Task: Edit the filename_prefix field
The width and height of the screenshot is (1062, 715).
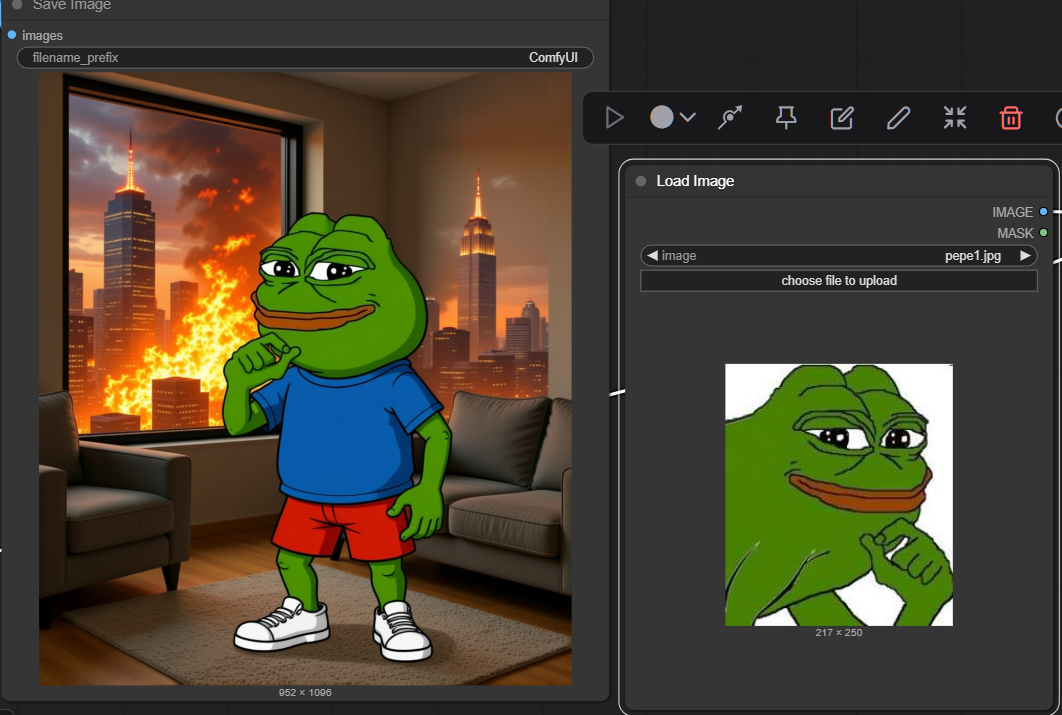Action: pos(305,58)
